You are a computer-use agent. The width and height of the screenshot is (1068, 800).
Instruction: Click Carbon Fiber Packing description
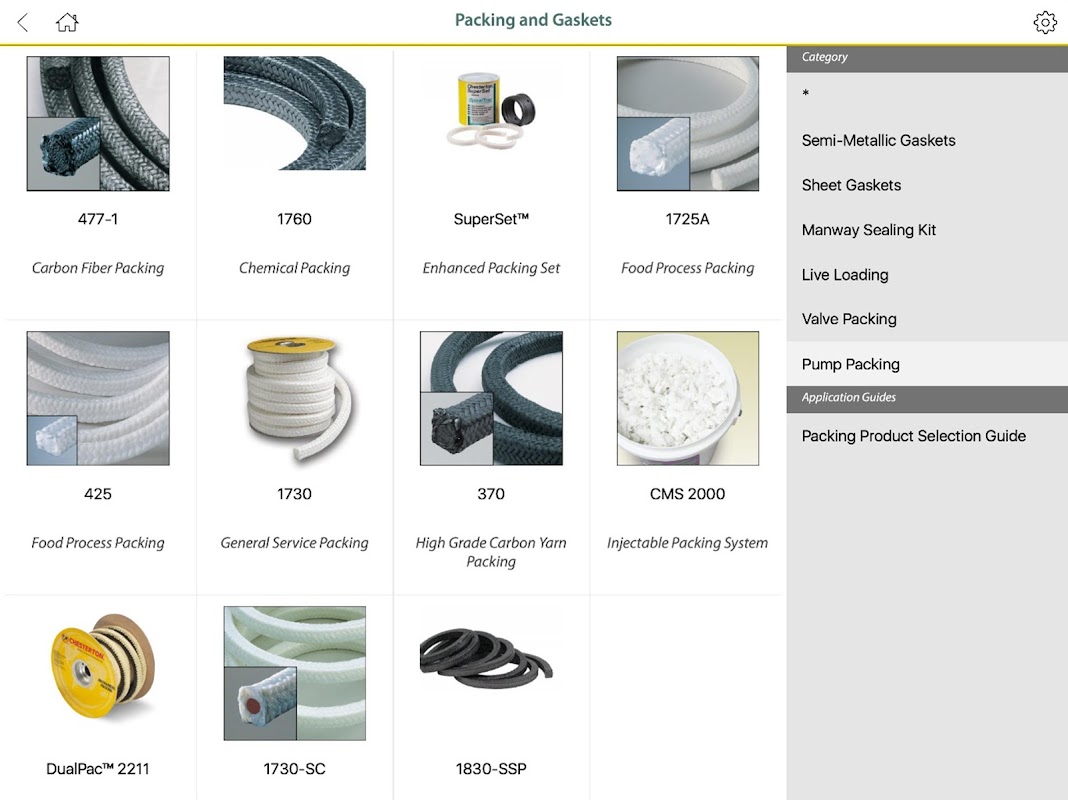[x=98, y=268]
